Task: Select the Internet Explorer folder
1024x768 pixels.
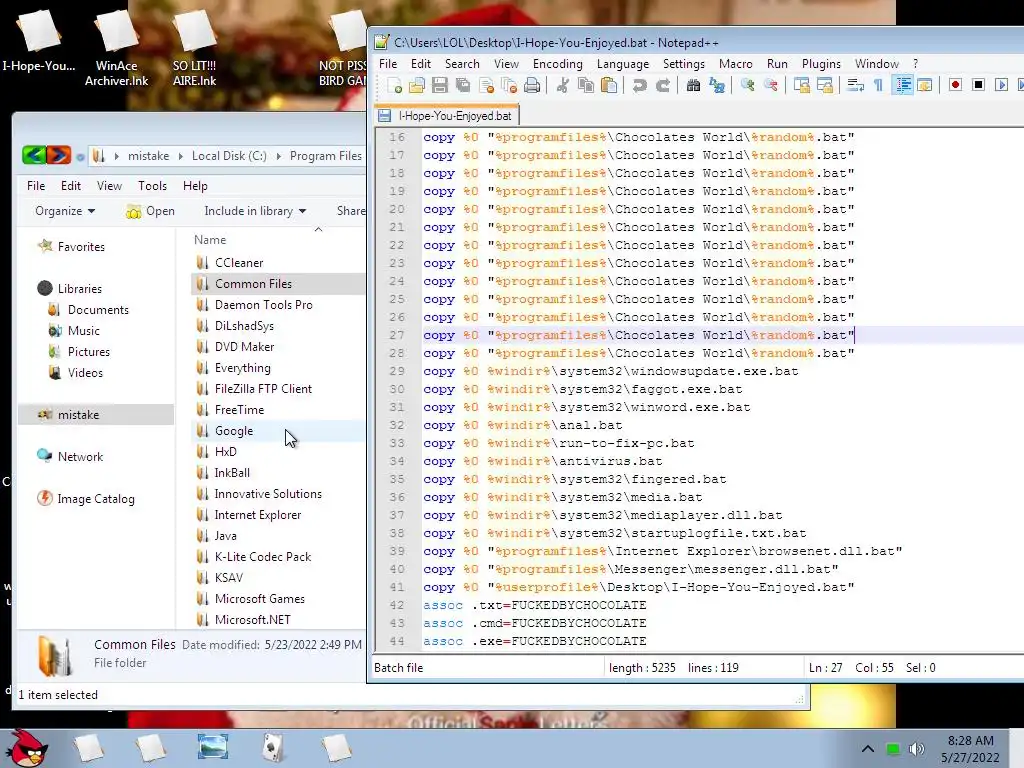Action: [x=258, y=515]
